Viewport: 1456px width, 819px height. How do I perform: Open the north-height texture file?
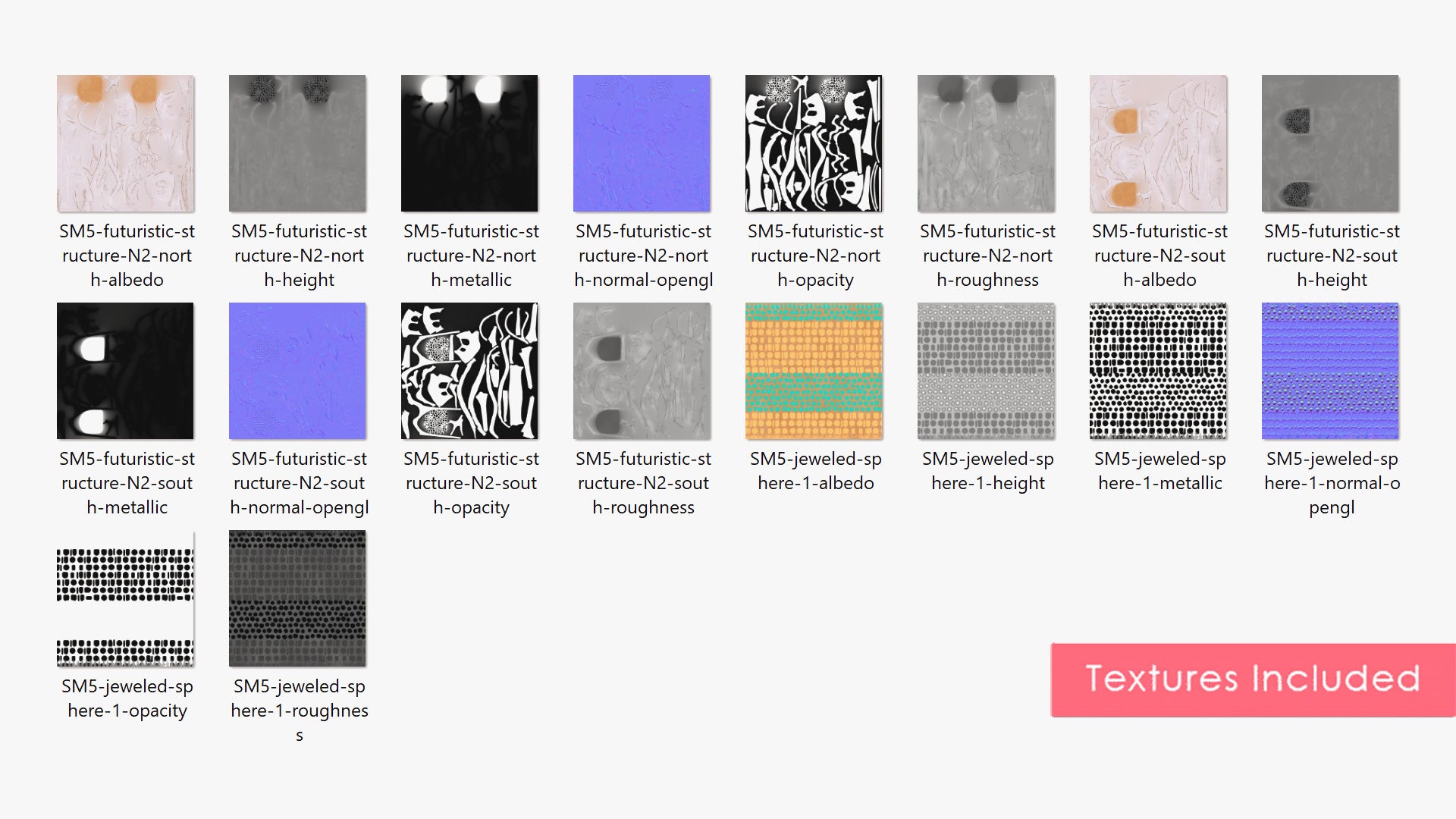(298, 143)
